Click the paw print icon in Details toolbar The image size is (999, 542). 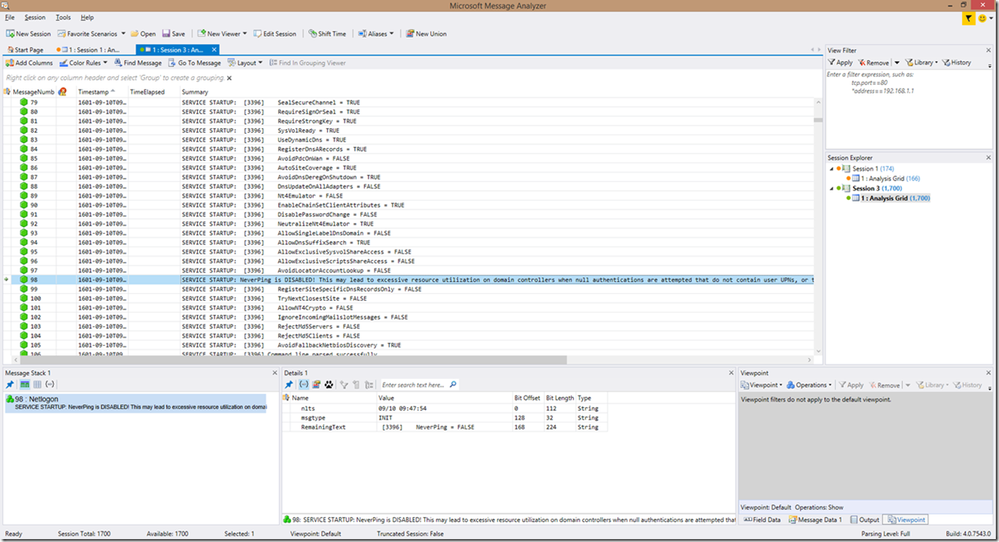point(329,385)
